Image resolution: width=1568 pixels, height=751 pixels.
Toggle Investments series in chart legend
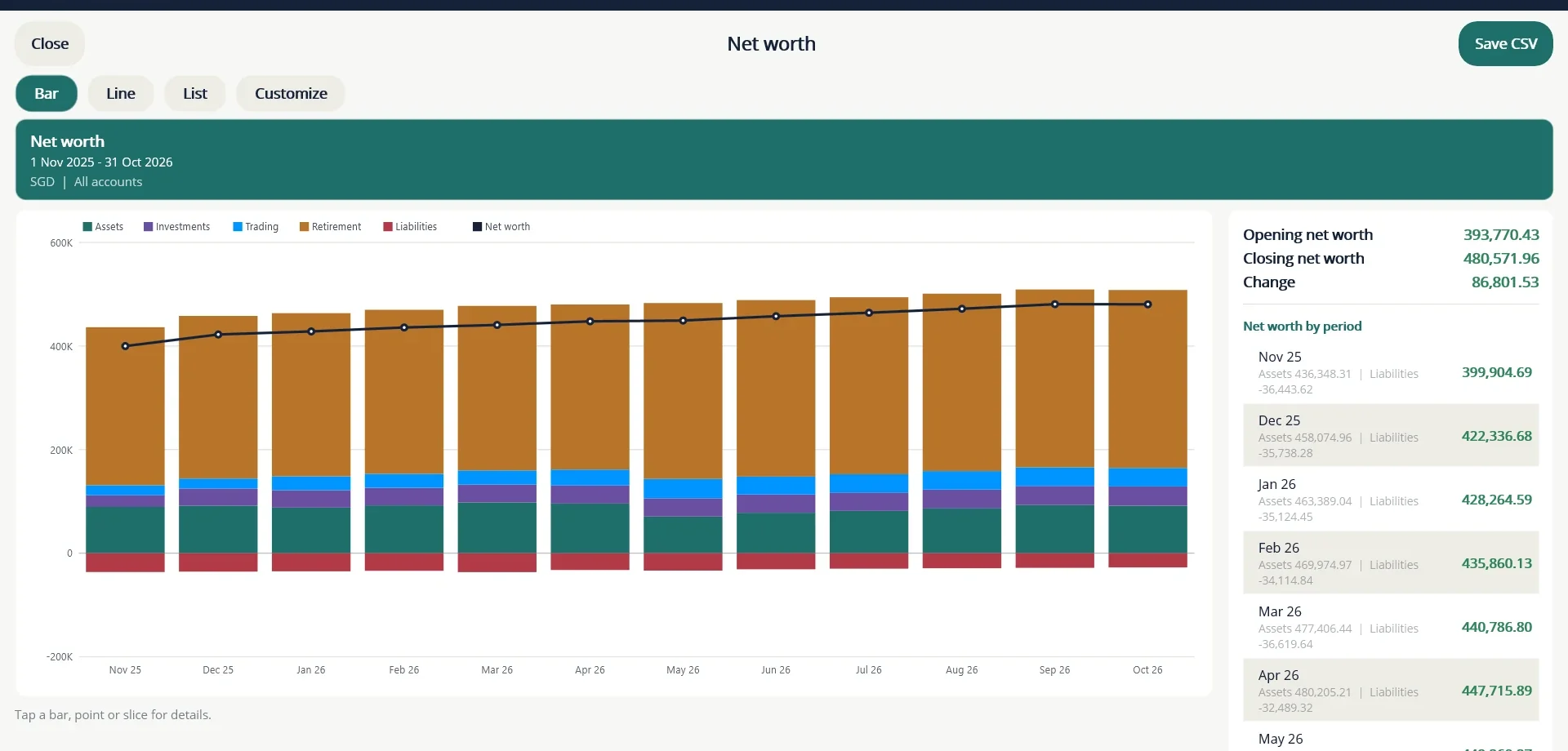pos(177,227)
